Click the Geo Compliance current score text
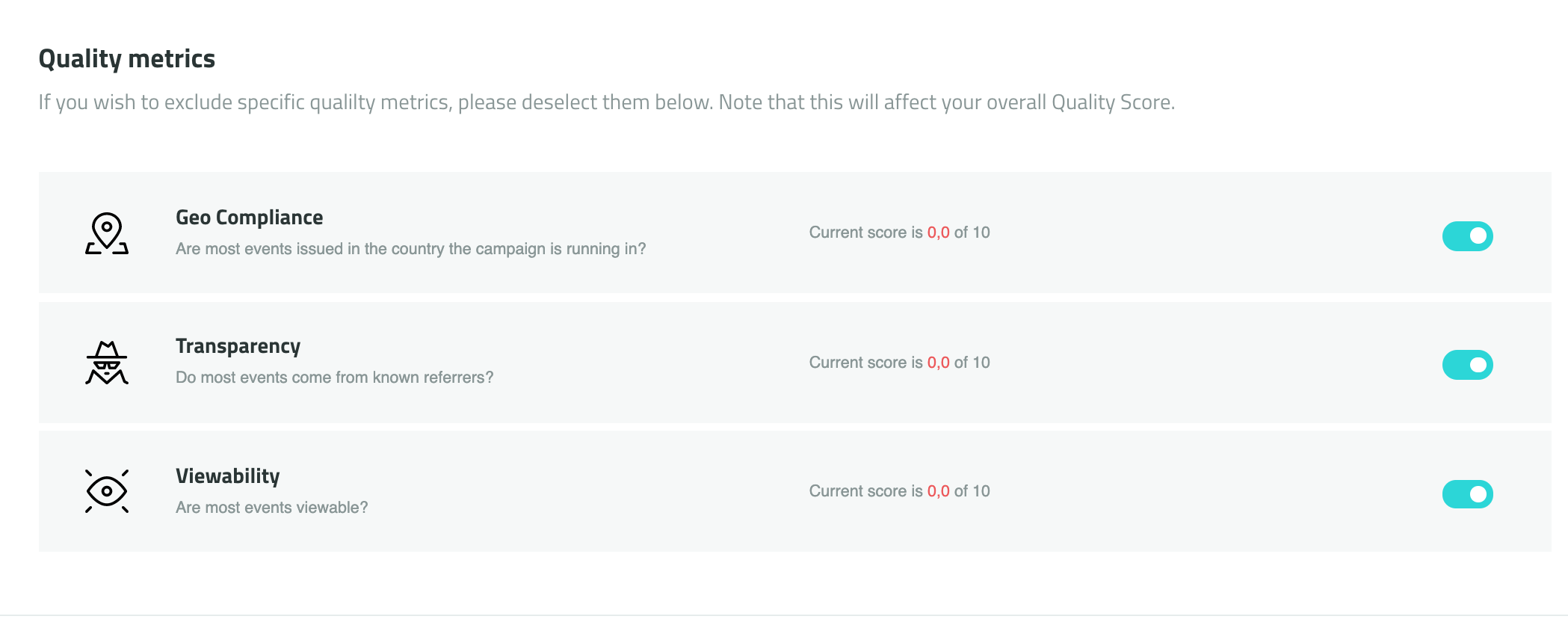 [899, 233]
